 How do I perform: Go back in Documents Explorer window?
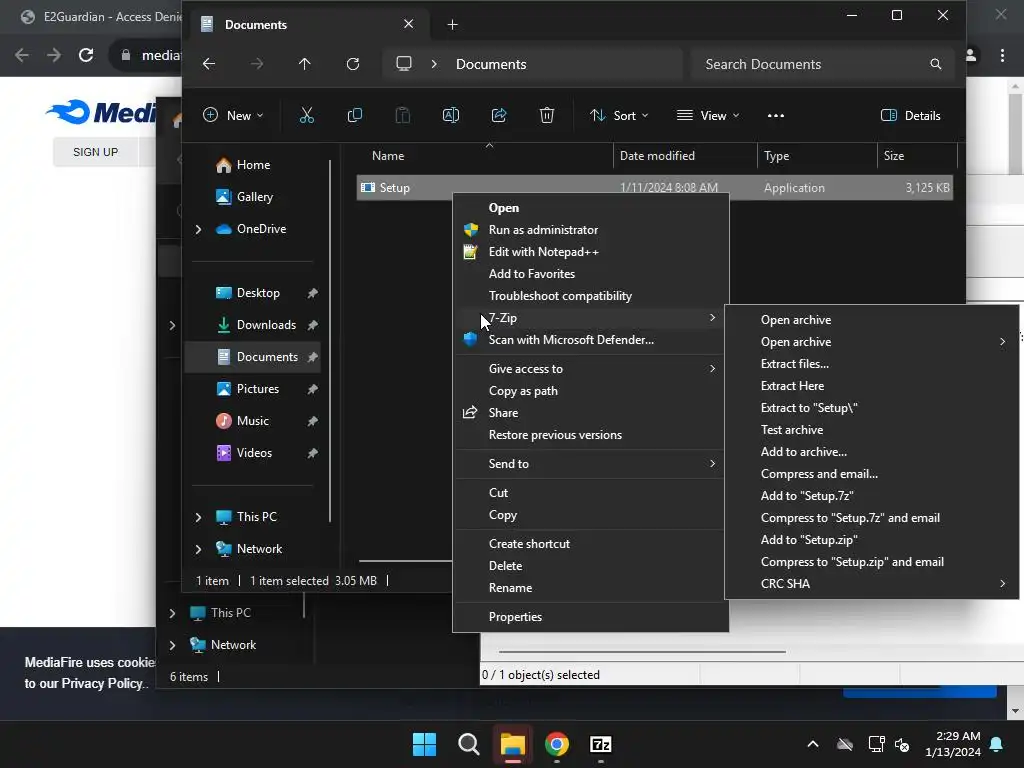pos(209,64)
